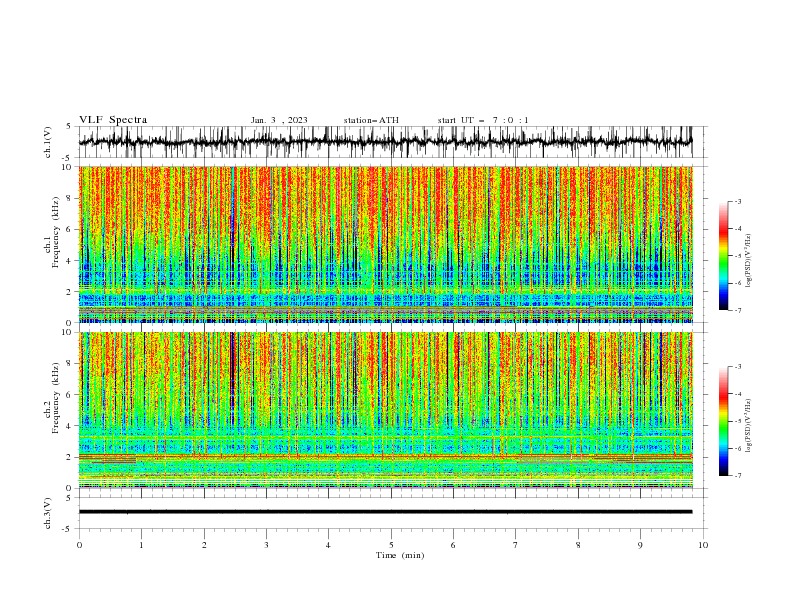Click the ch.2 spectrogram panel

(x=386, y=410)
